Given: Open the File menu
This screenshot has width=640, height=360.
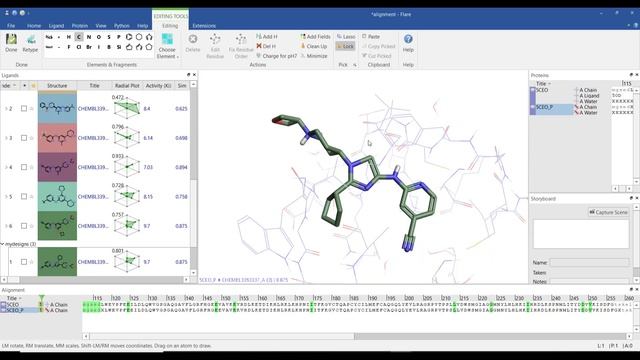Looking at the screenshot, I should (x=11, y=26).
